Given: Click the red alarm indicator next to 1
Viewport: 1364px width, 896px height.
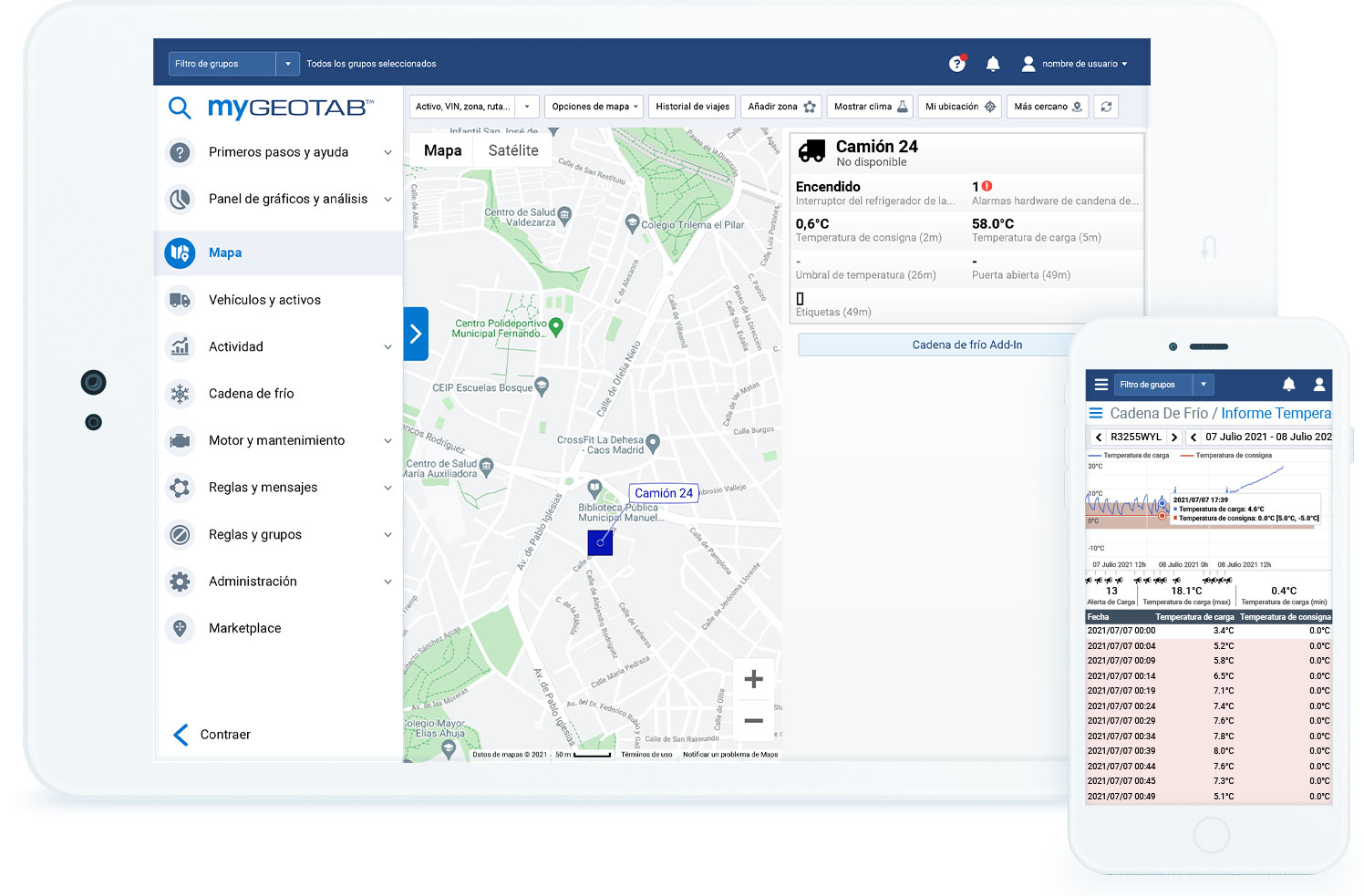Looking at the screenshot, I should (987, 186).
